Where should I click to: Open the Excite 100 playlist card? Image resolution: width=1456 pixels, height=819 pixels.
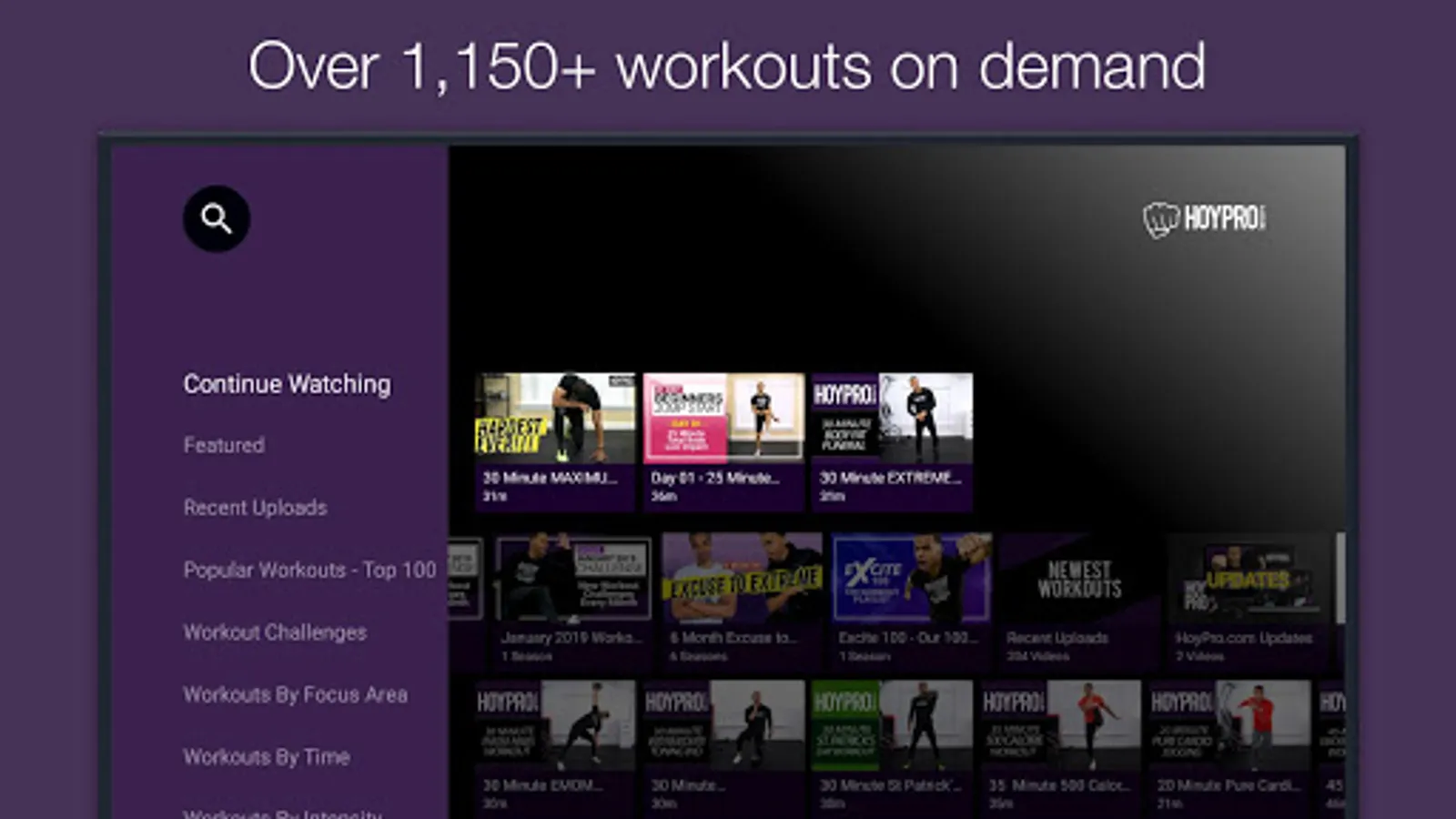[911, 601]
